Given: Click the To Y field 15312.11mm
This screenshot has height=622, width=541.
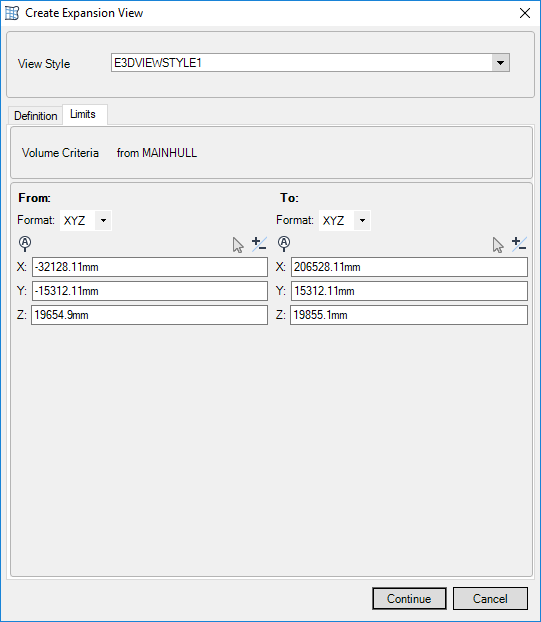Looking at the screenshot, I should tap(409, 291).
